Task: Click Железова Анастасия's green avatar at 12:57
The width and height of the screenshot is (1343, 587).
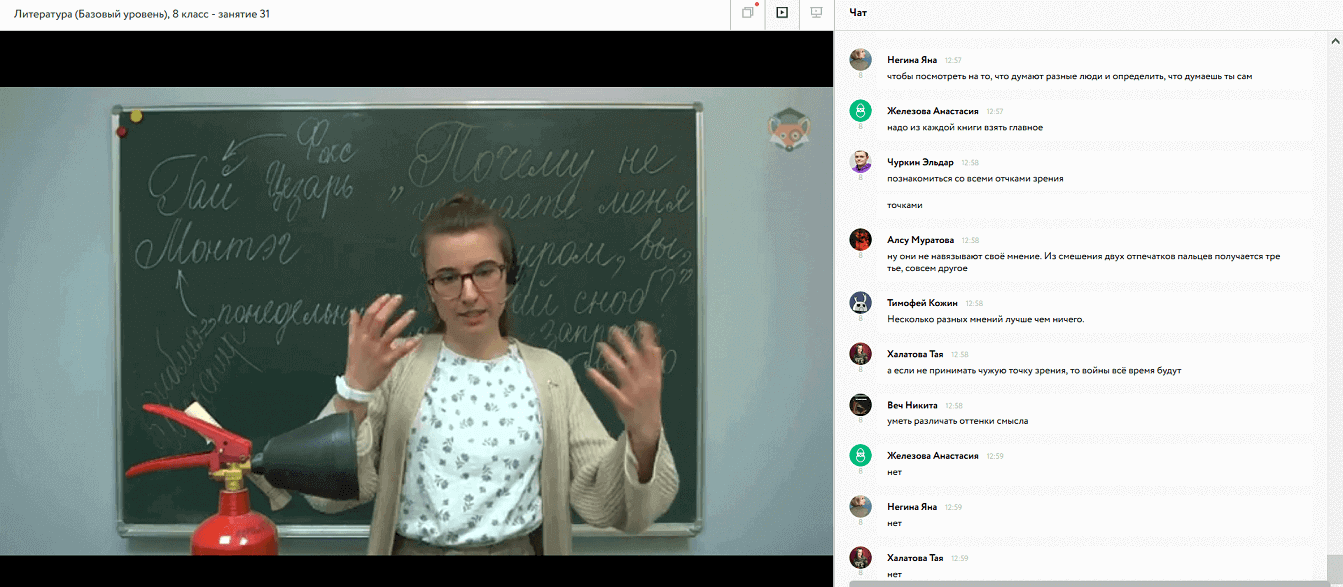Action: 860,111
